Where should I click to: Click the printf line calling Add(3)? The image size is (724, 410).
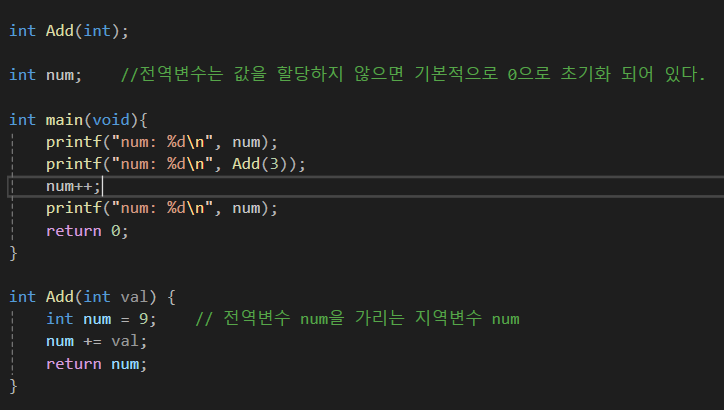click(175, 164)
